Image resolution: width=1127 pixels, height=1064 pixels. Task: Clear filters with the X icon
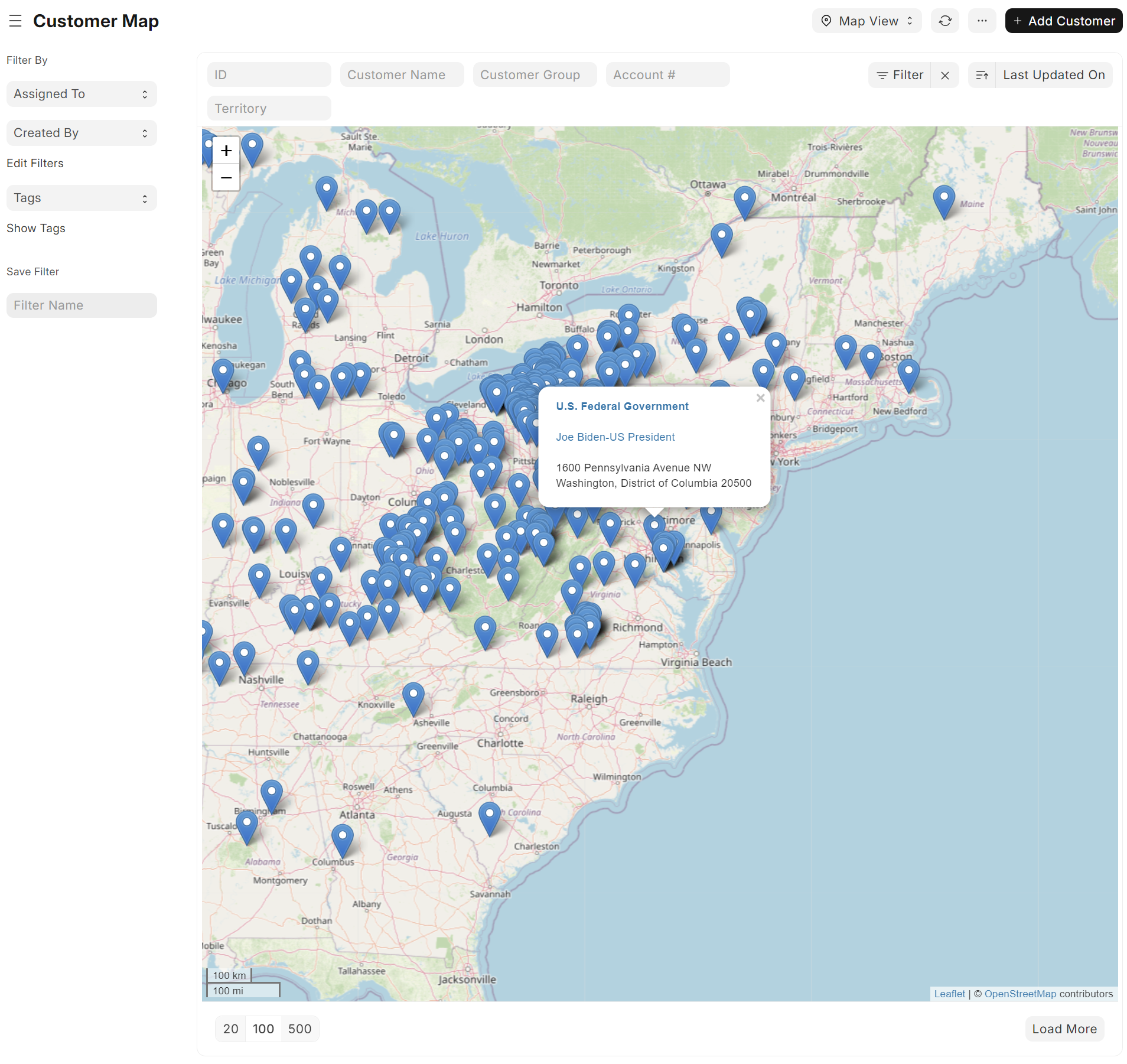tap(945, 76)
